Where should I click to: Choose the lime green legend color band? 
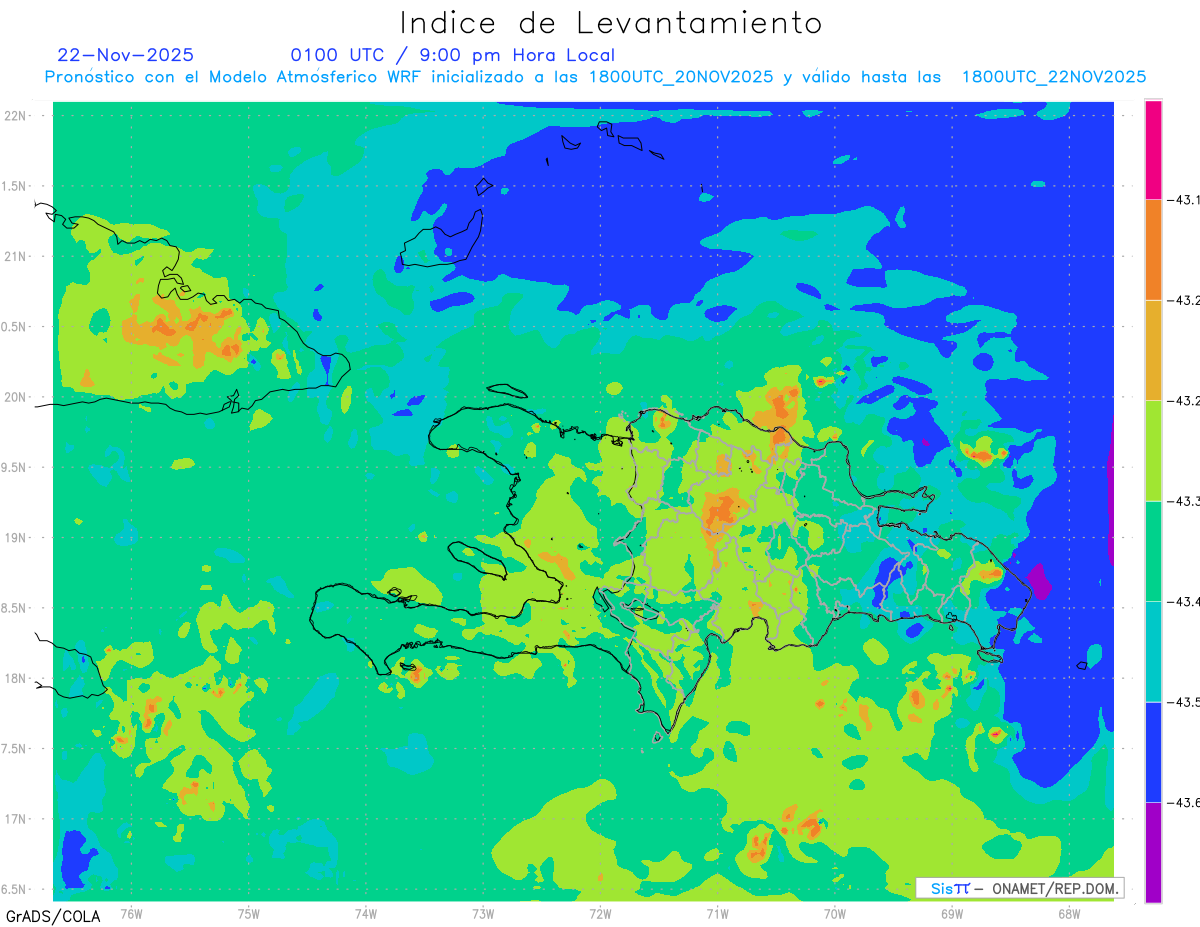coord(1153,451)
